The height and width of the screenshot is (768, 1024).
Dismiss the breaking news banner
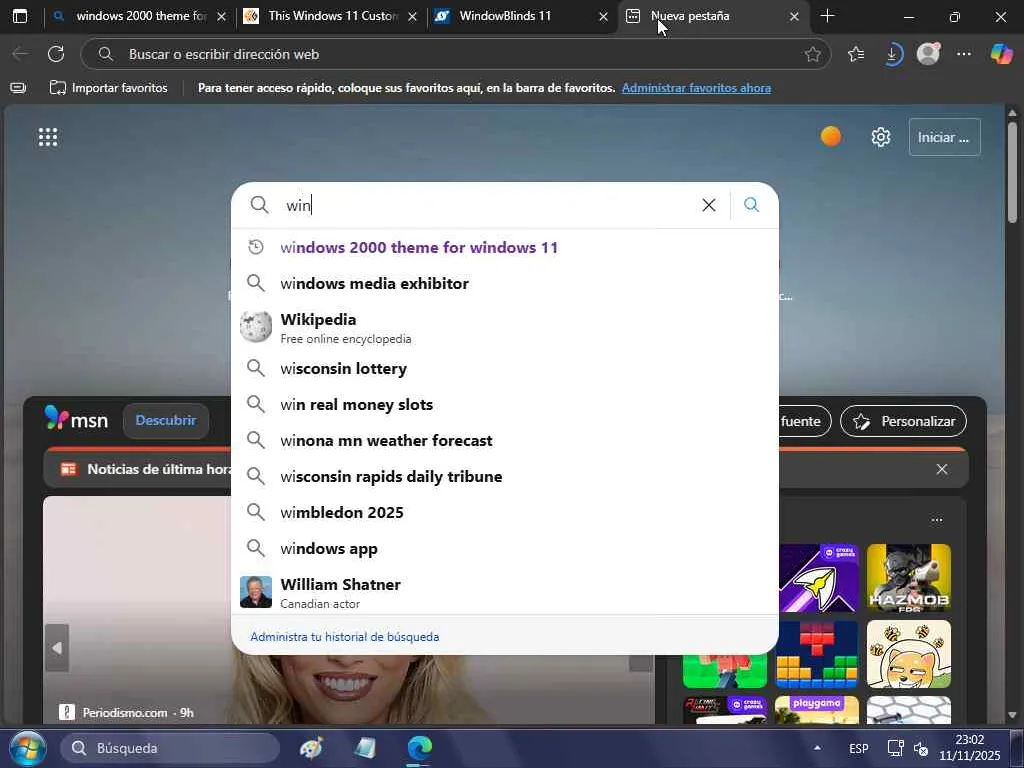tap(942, 470)
